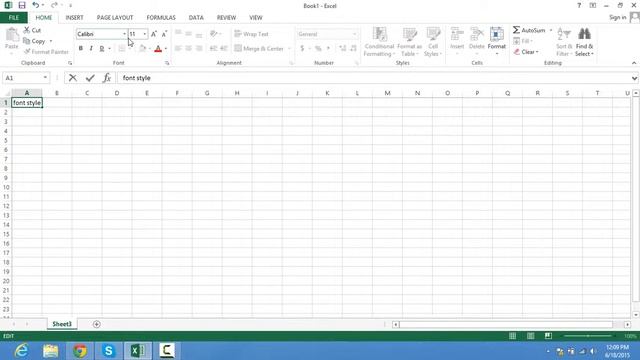Switch to Page Break Preview icon
This screenshot has height=360, width=640.
[x=548, y=336]
